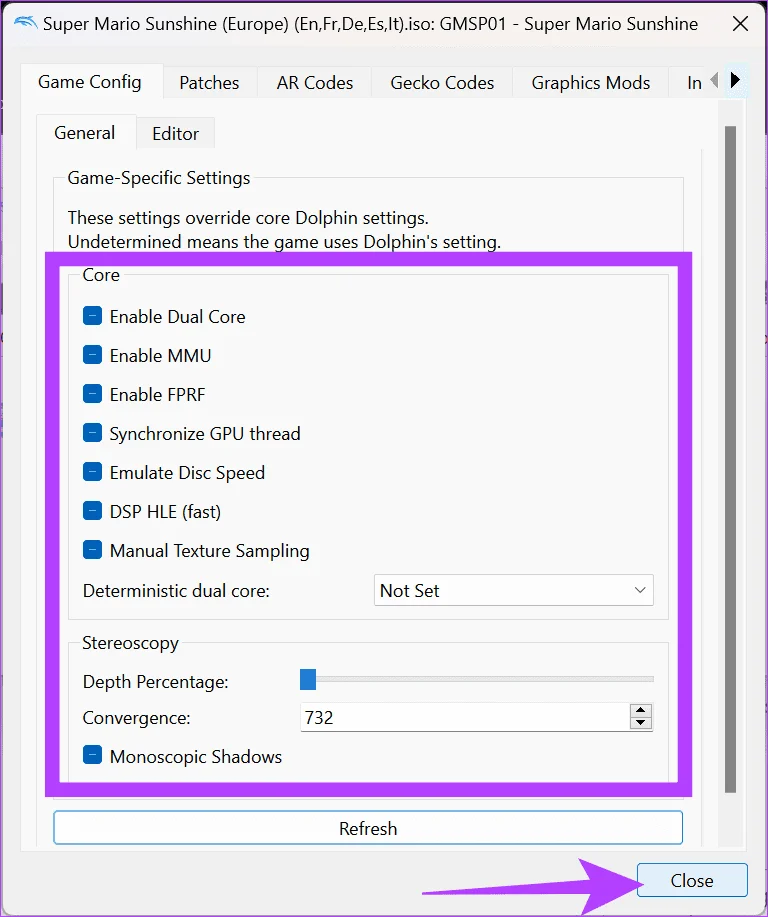Open the Deterministic dual core dropdown

[513, 590]
